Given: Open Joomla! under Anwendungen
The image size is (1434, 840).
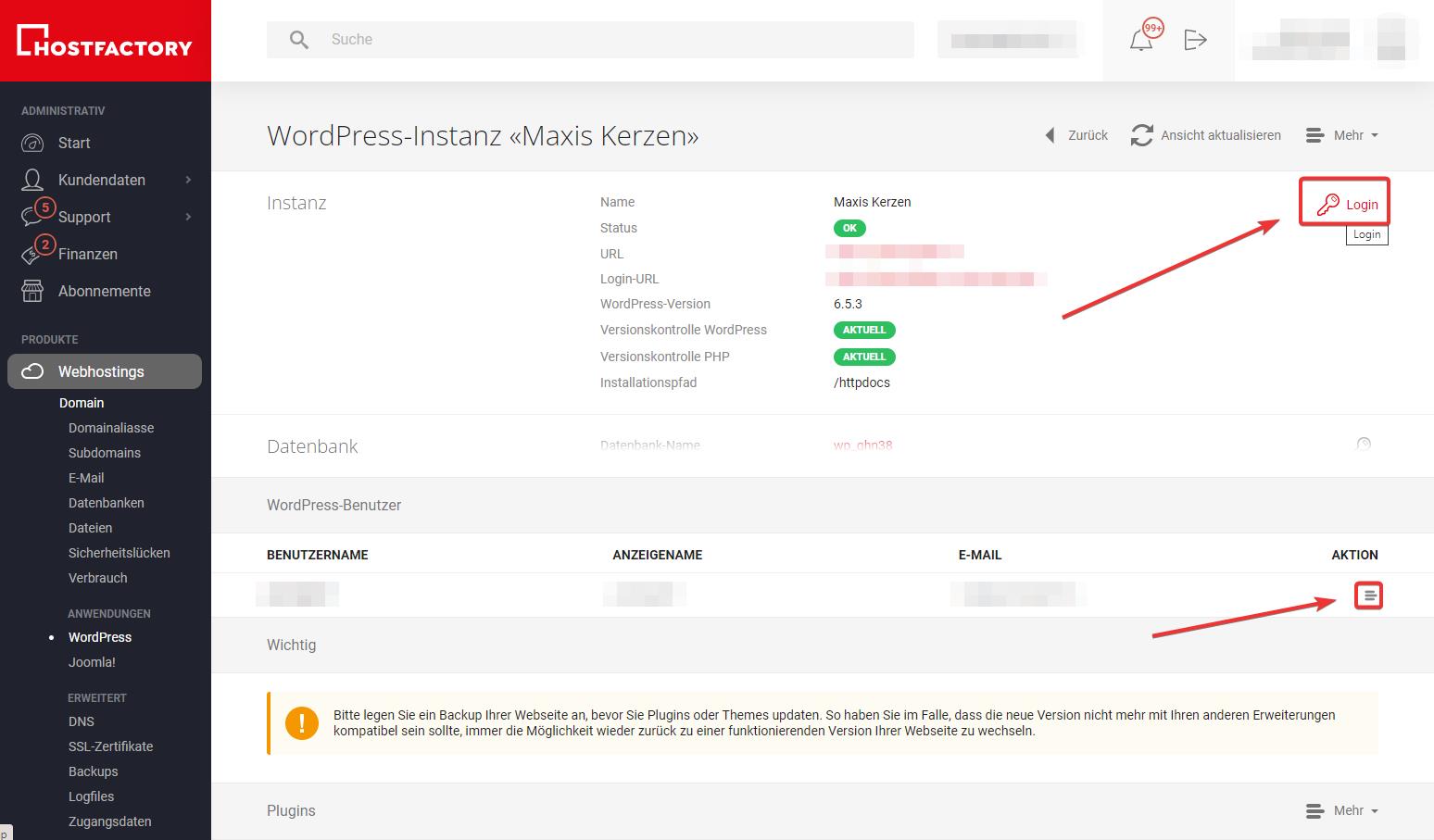Looking at the screenshot, I should point(92,662).
